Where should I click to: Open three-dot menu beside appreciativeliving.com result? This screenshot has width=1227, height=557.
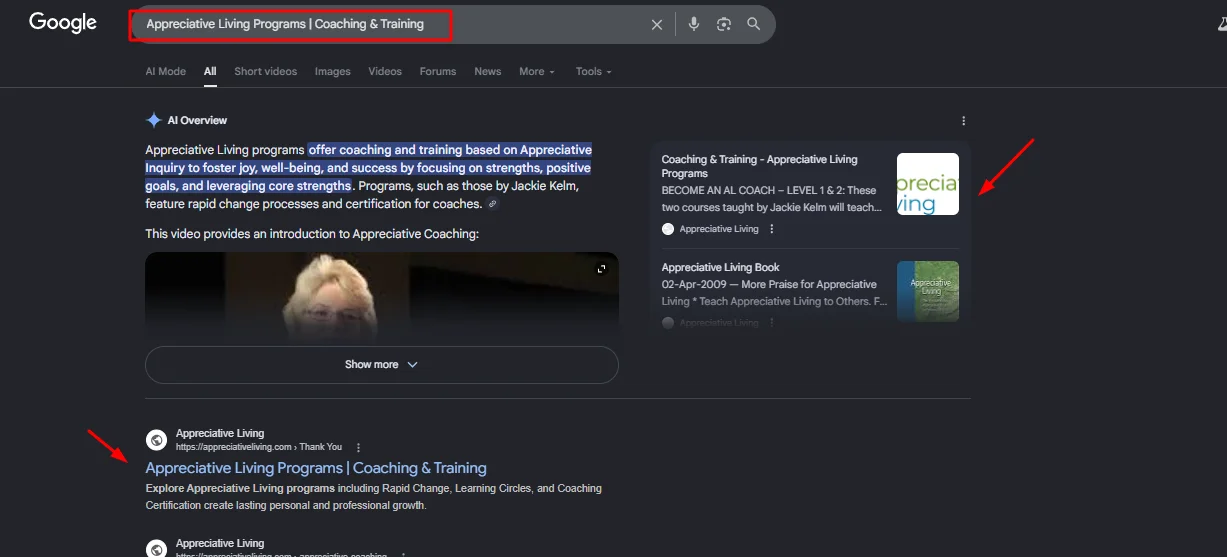pos(359,447)
